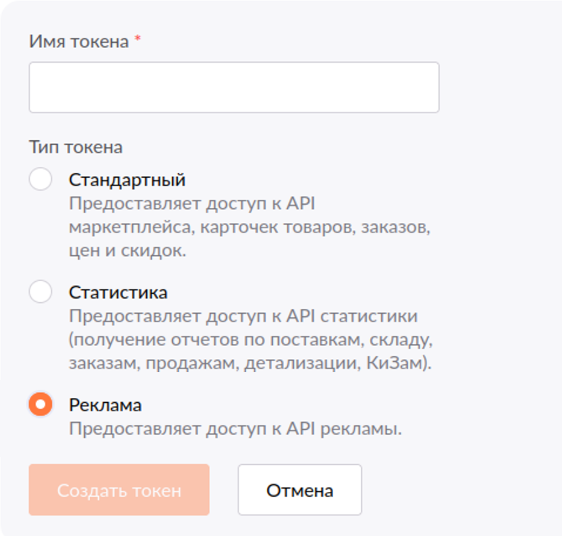Click the 'Предоставляет доступ к API рекламы' description
Viewport: 562px width, 536px height.
[235, 429]
